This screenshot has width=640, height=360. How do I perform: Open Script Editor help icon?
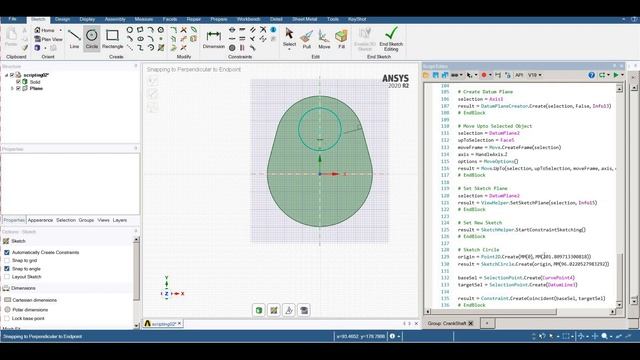coord(591,75)
